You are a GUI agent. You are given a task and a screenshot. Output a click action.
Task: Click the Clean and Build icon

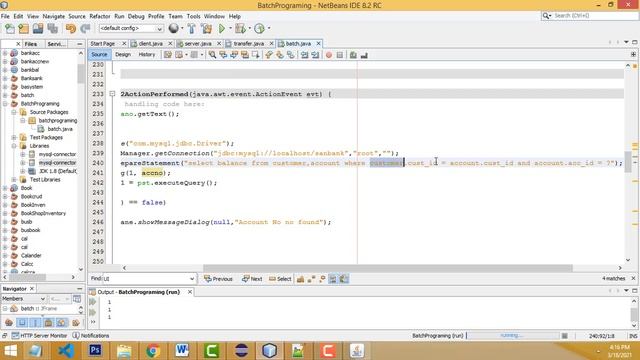[x=207, y=29]
